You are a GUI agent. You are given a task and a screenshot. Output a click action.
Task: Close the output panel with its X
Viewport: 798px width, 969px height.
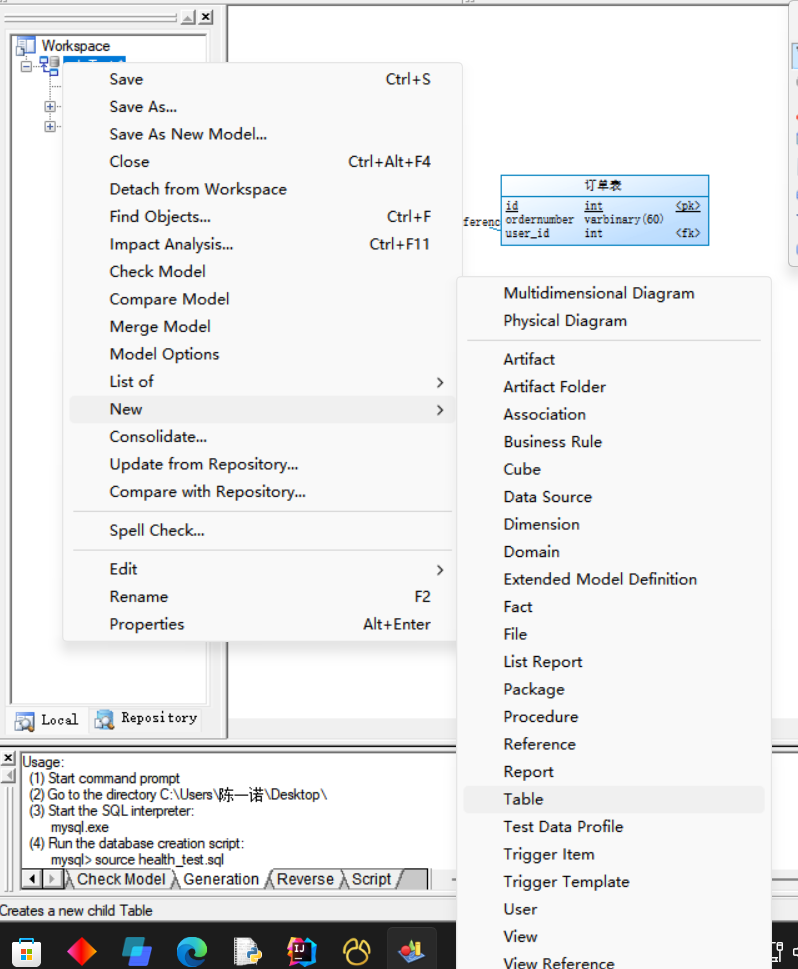point(8,758)
